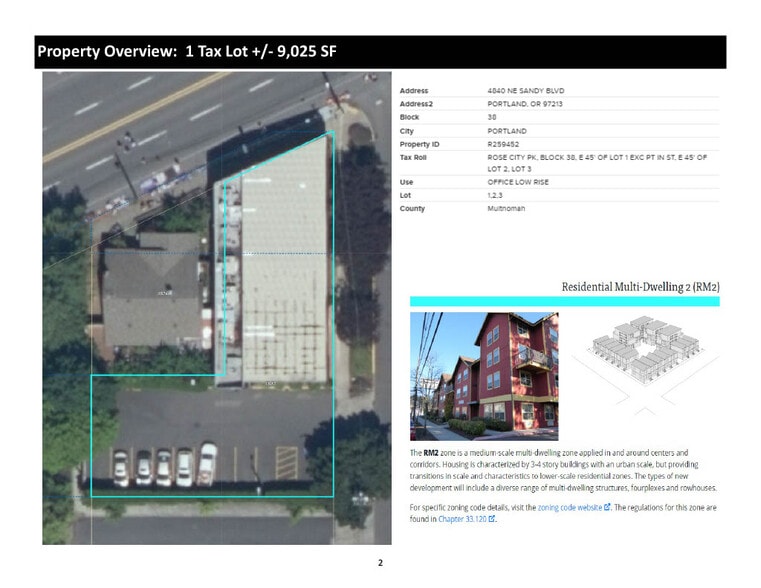
Task: Click the Block value 38
Action: pos(491,118)
